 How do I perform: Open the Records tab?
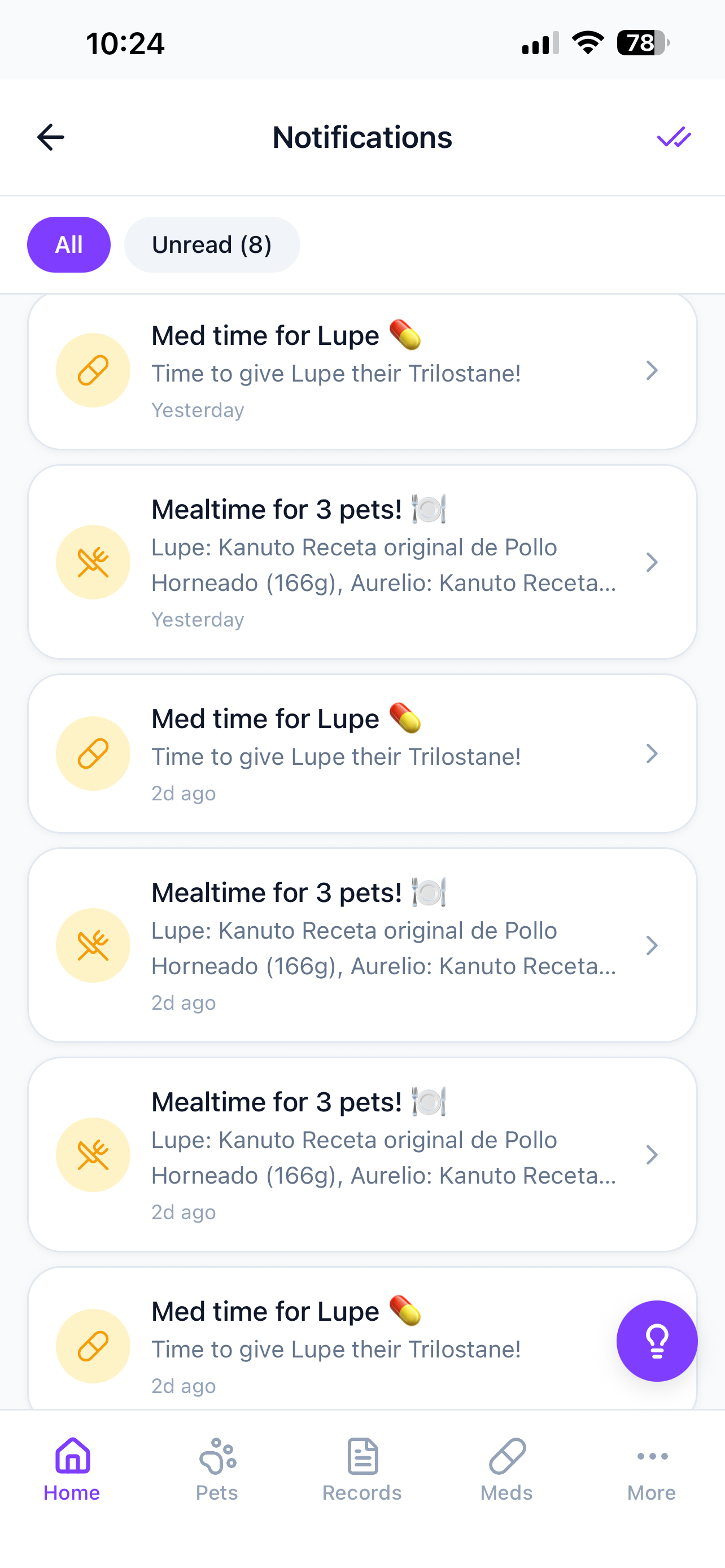click(x=362, y=1468)
